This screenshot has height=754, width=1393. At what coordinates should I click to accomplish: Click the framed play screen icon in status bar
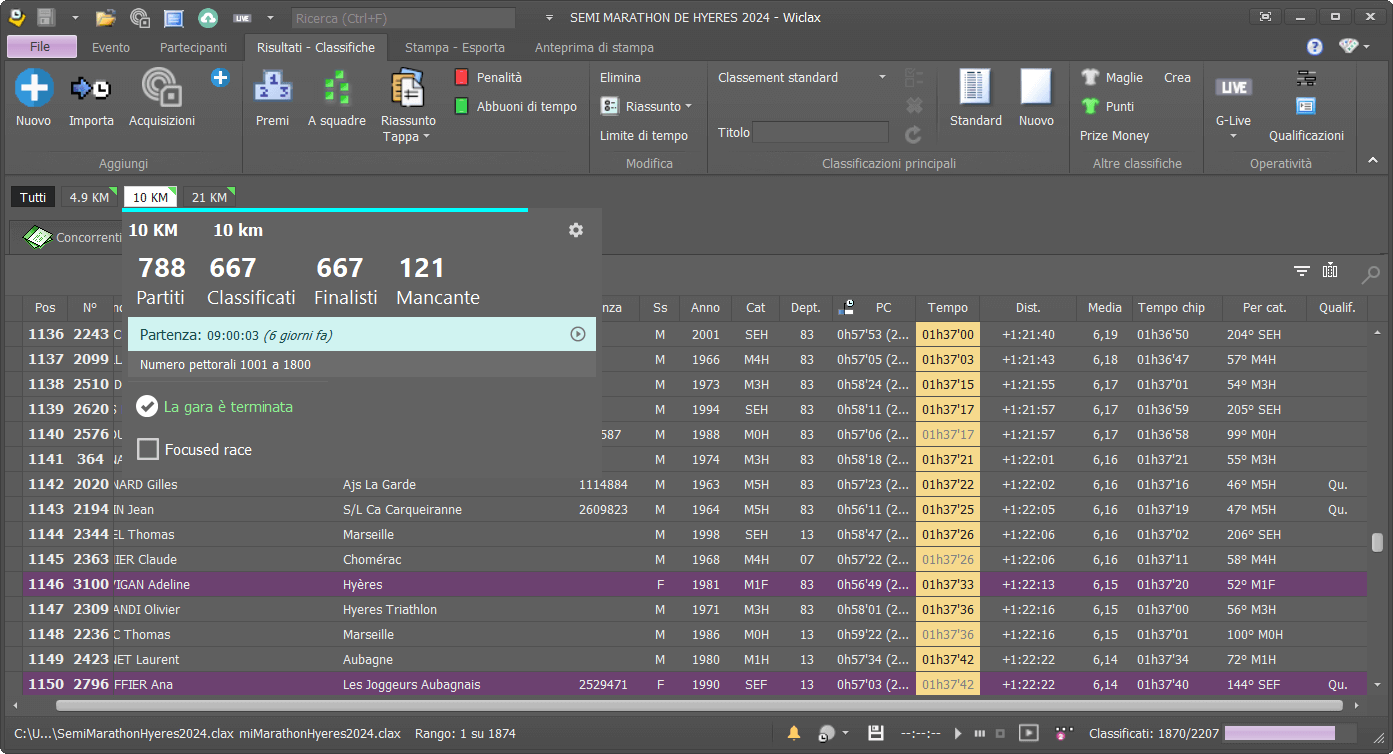click(x=1028, y=733)
